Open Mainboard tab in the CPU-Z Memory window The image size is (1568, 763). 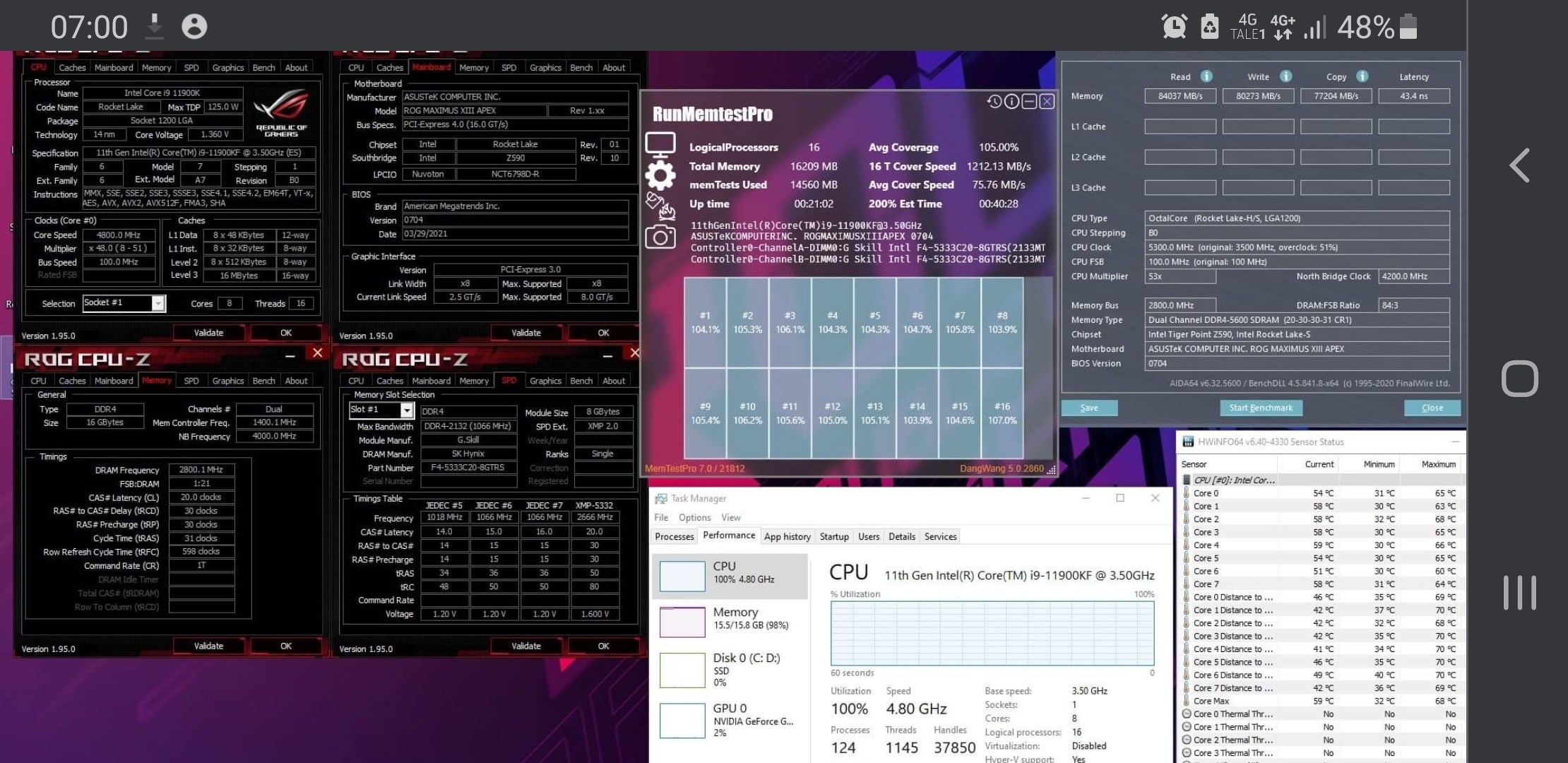pos(114,381)
